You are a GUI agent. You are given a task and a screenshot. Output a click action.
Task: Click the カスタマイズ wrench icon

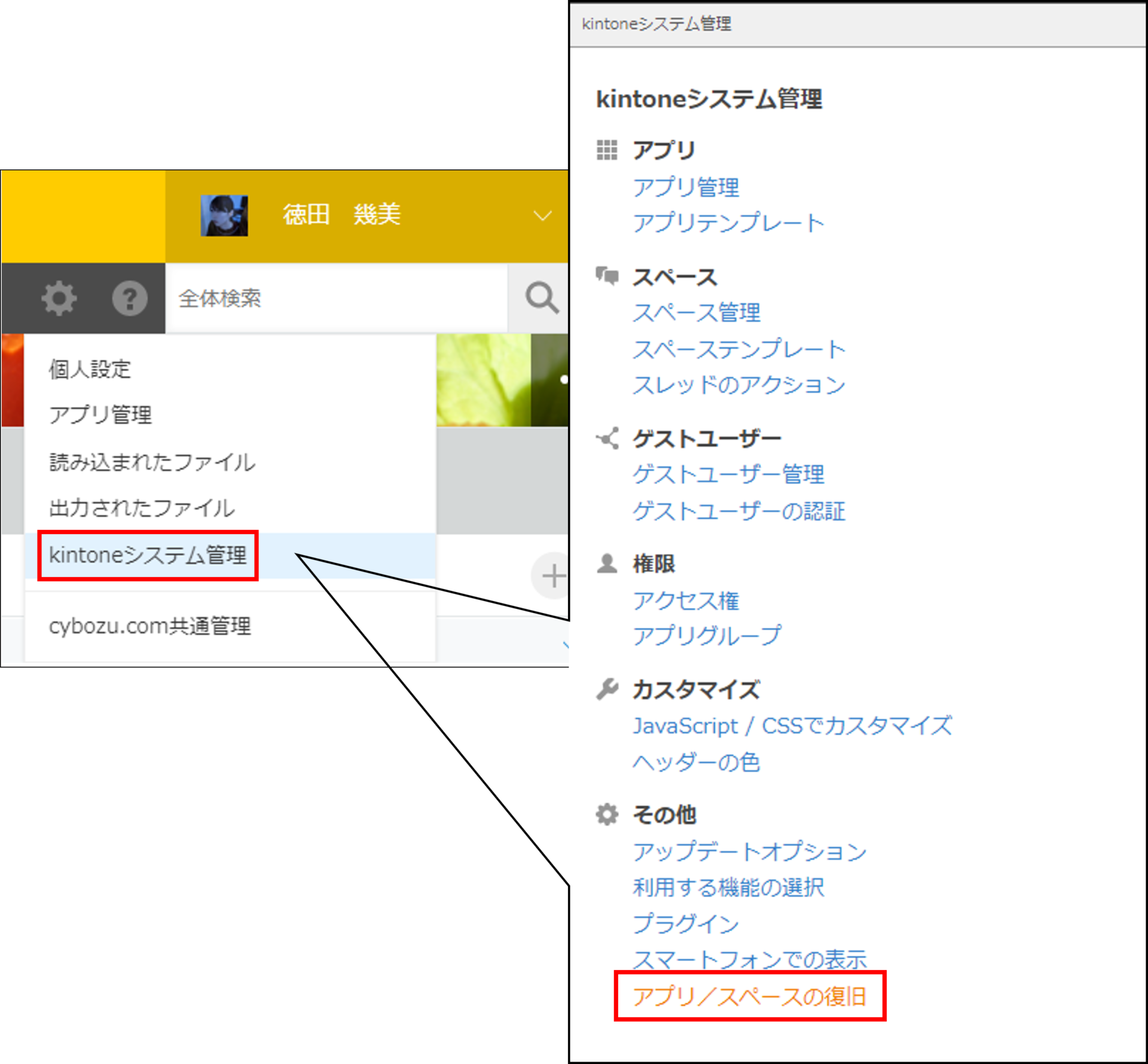tap(607, 689)
